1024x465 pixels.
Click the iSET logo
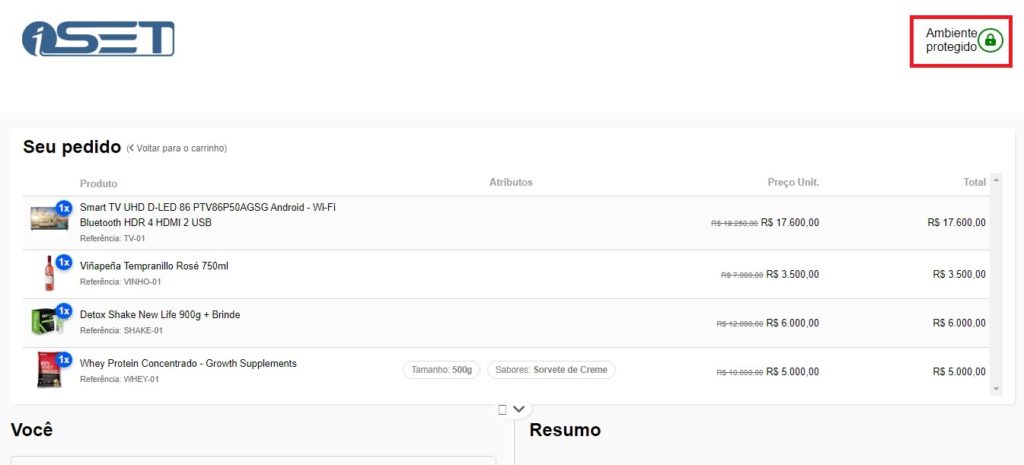98,39
